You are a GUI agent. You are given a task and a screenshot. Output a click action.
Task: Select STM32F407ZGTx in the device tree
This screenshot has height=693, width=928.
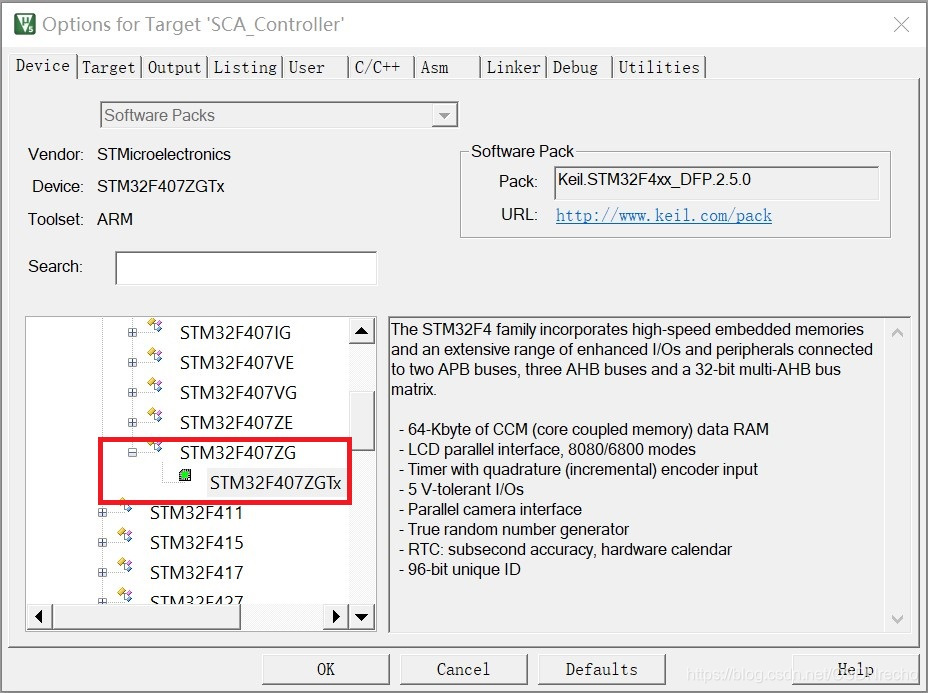pyautogui.click(x=275, y=483)
